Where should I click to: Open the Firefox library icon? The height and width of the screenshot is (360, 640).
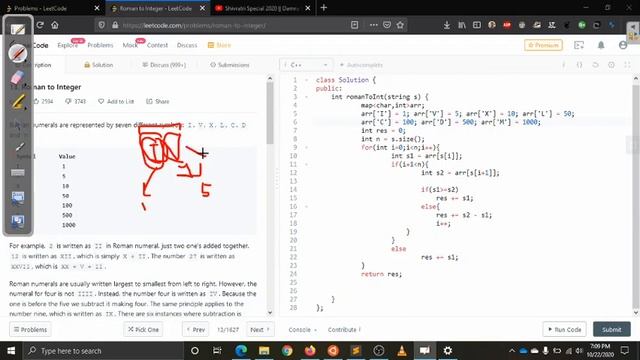click(462, 25)
